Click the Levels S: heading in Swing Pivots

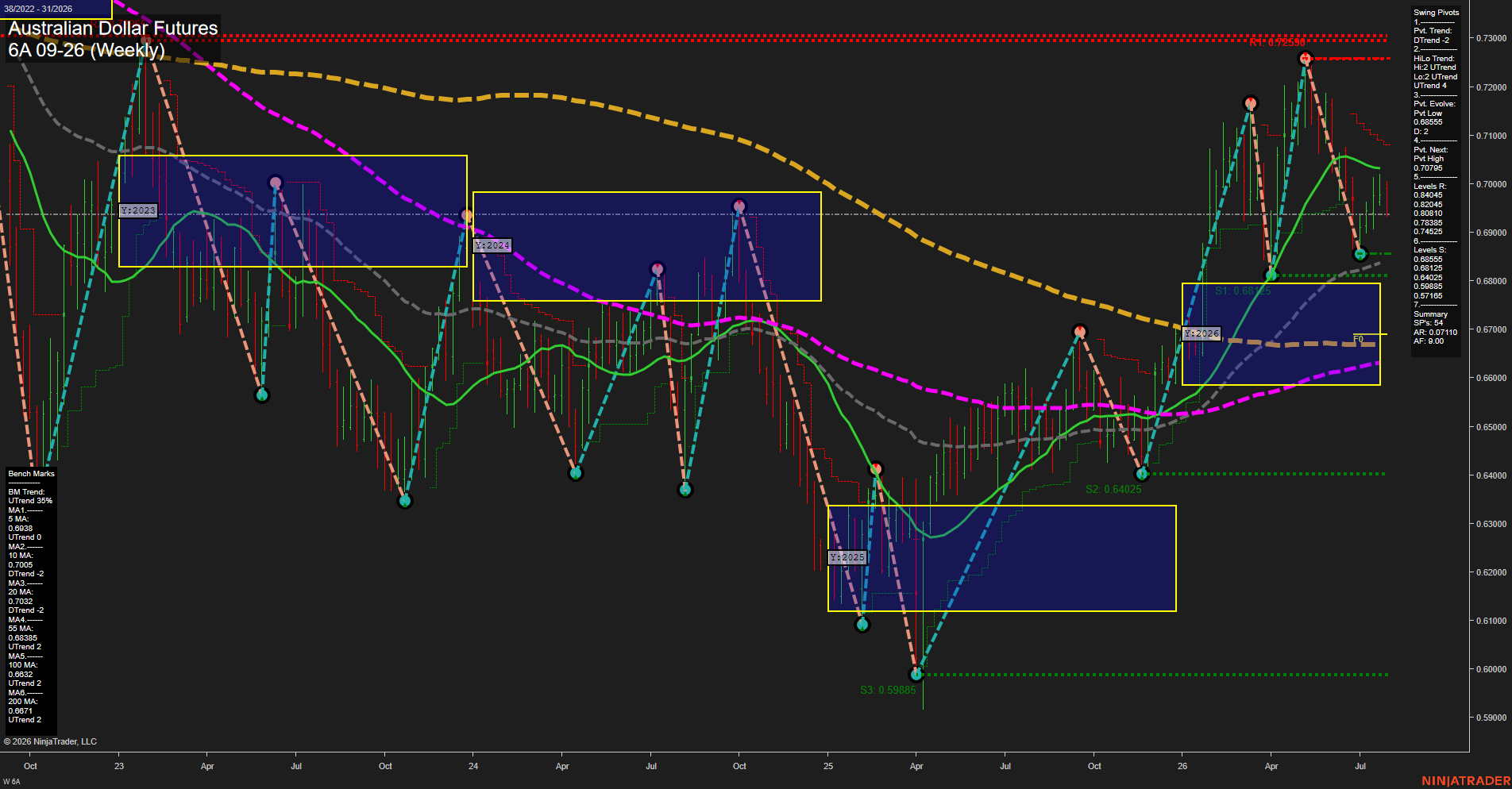pyautogui.click(x=1429, y=250)
